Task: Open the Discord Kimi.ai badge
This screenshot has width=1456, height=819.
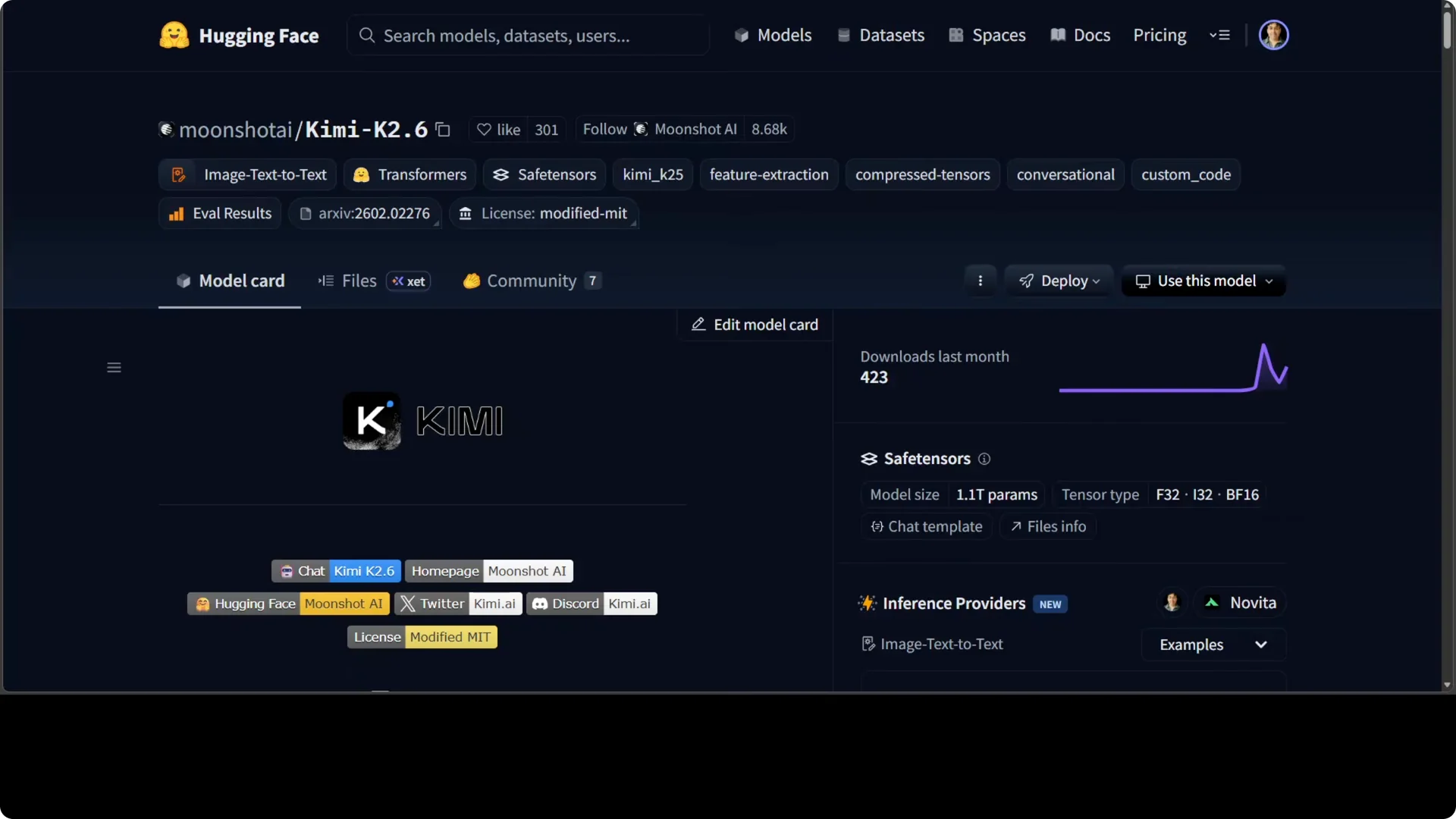Action: [x=591, y=604]
